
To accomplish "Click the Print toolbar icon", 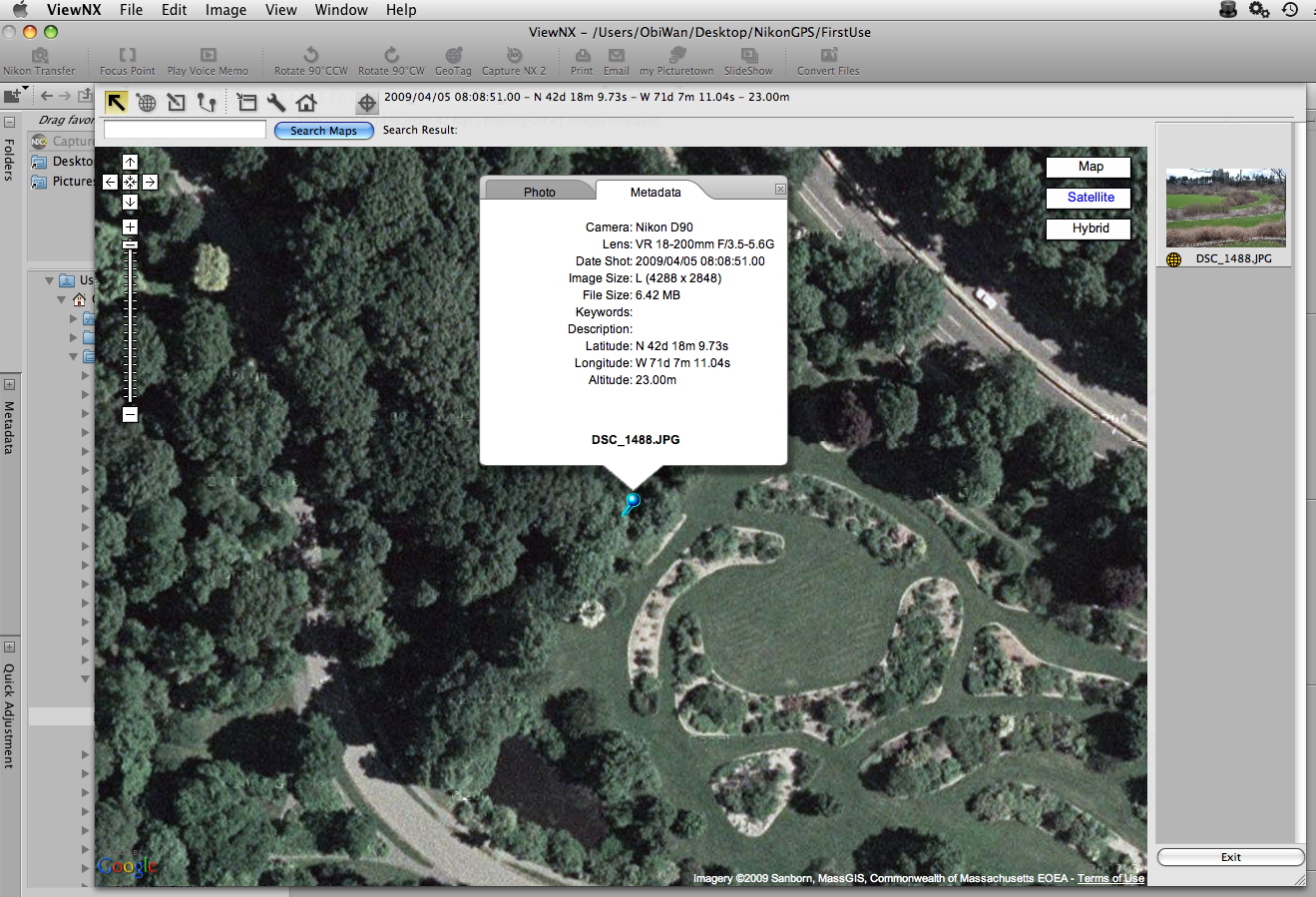I will click(582, 62).
